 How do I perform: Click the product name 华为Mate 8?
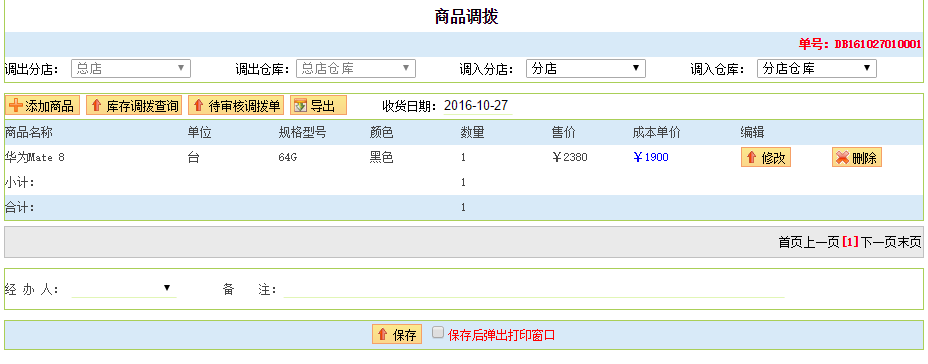pos(34,158)
